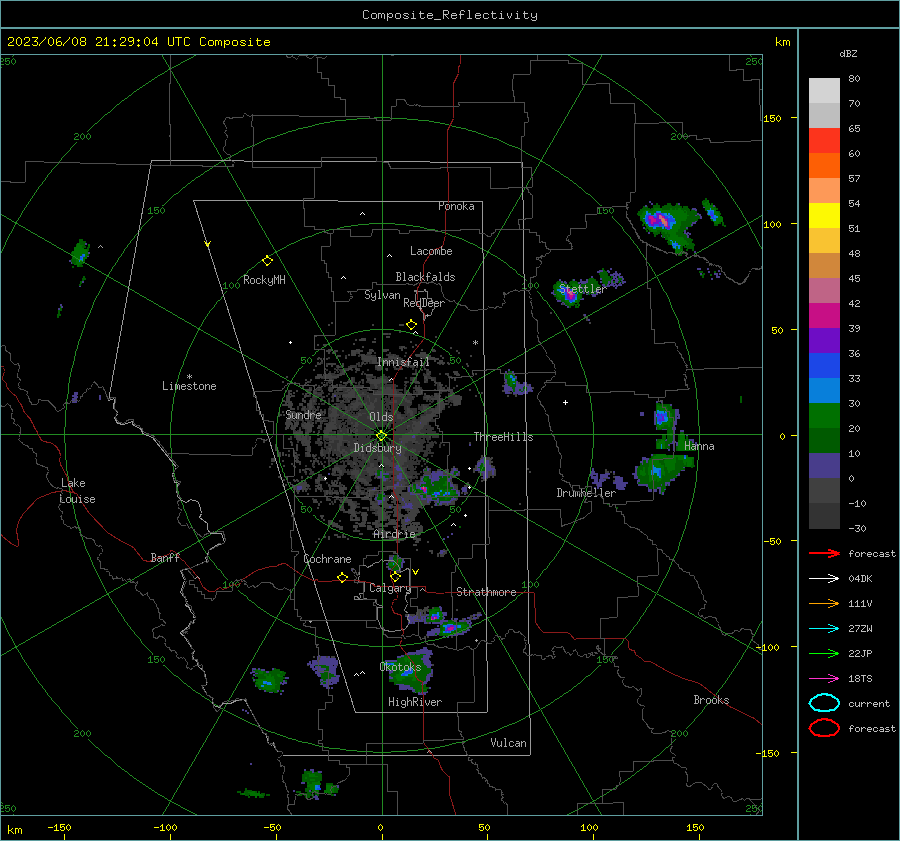
Task: Click the Innisfail town label
Action: (403, 362)
